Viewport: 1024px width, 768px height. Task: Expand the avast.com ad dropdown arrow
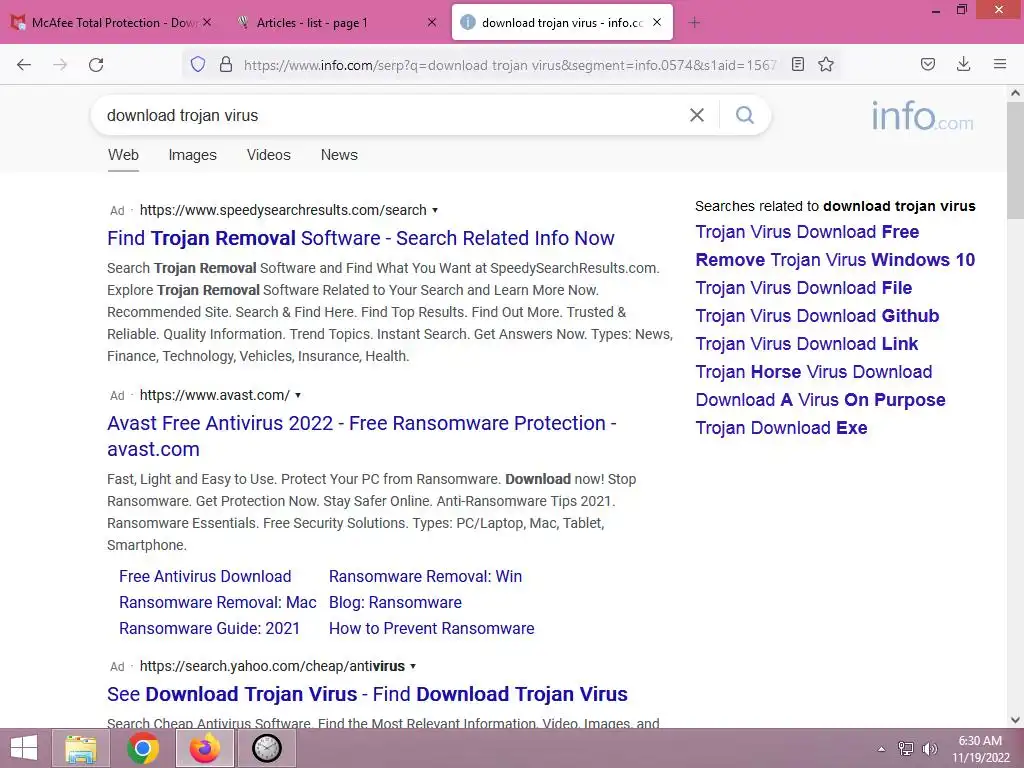[298, 395]
